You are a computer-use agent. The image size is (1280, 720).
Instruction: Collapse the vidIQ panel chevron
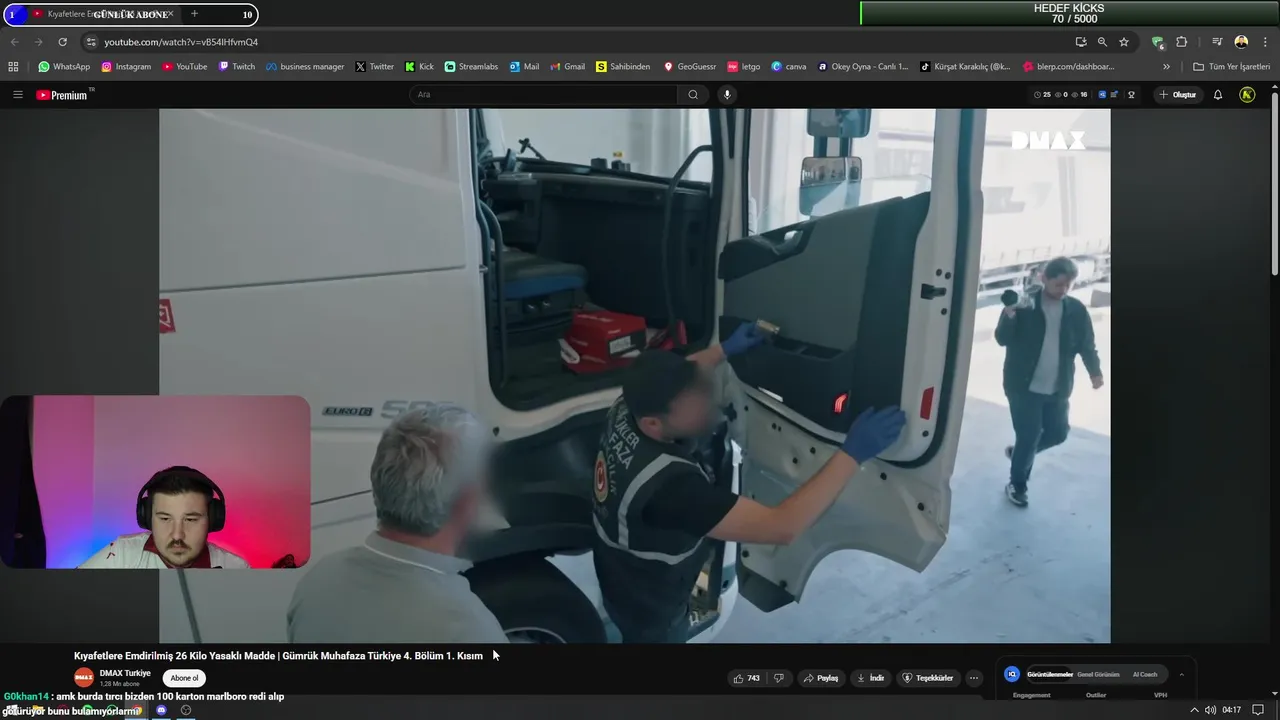[1181, 674]
